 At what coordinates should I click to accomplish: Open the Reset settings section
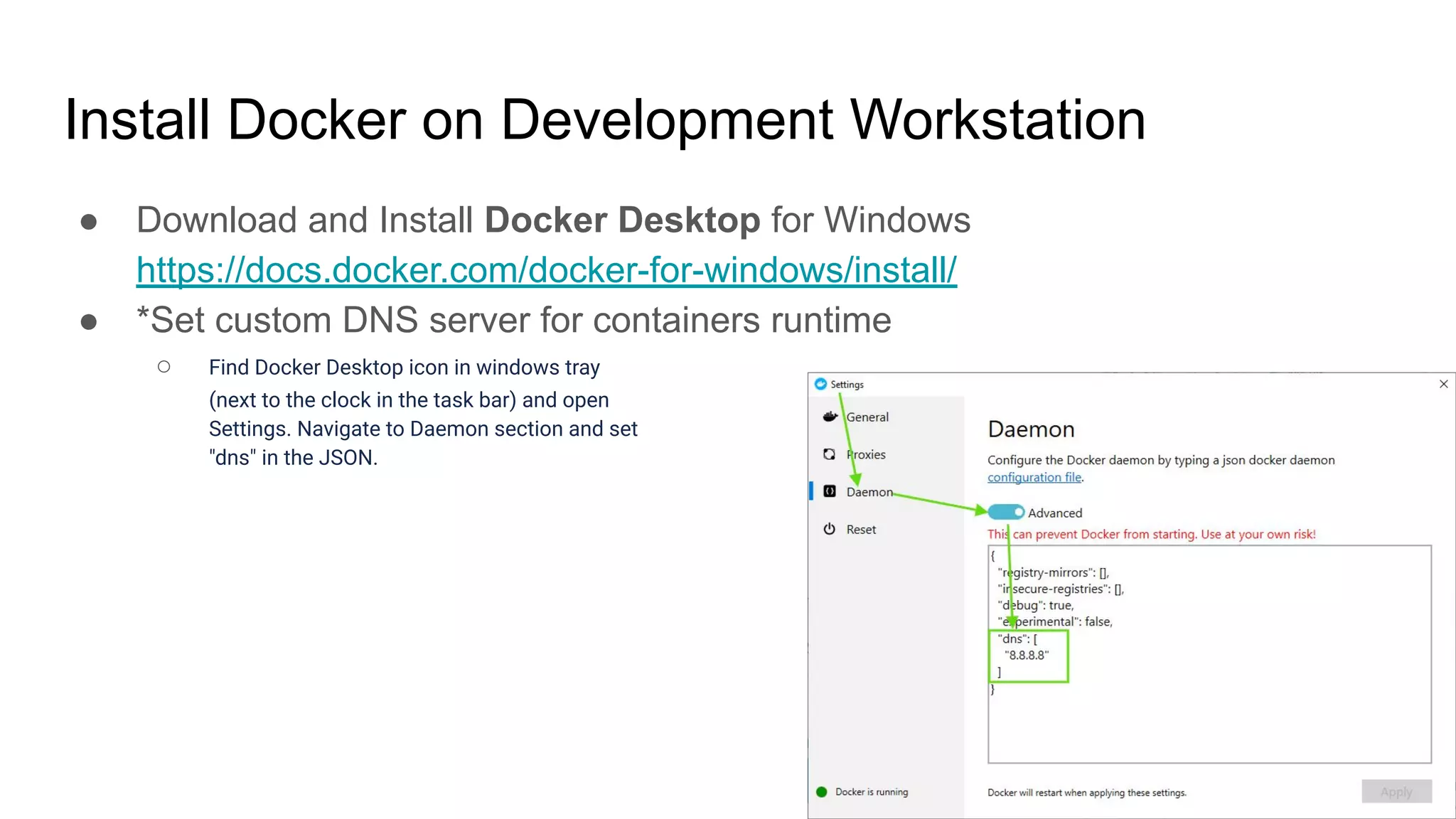pos(861,530)
